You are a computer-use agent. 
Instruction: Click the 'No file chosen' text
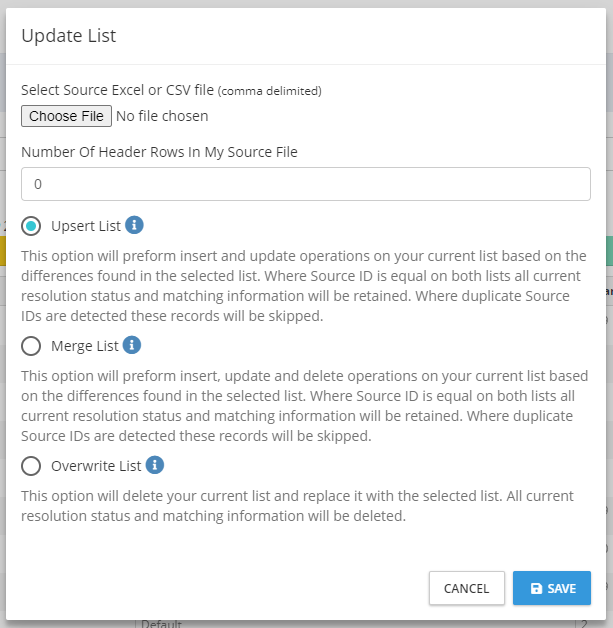(162, 116)
